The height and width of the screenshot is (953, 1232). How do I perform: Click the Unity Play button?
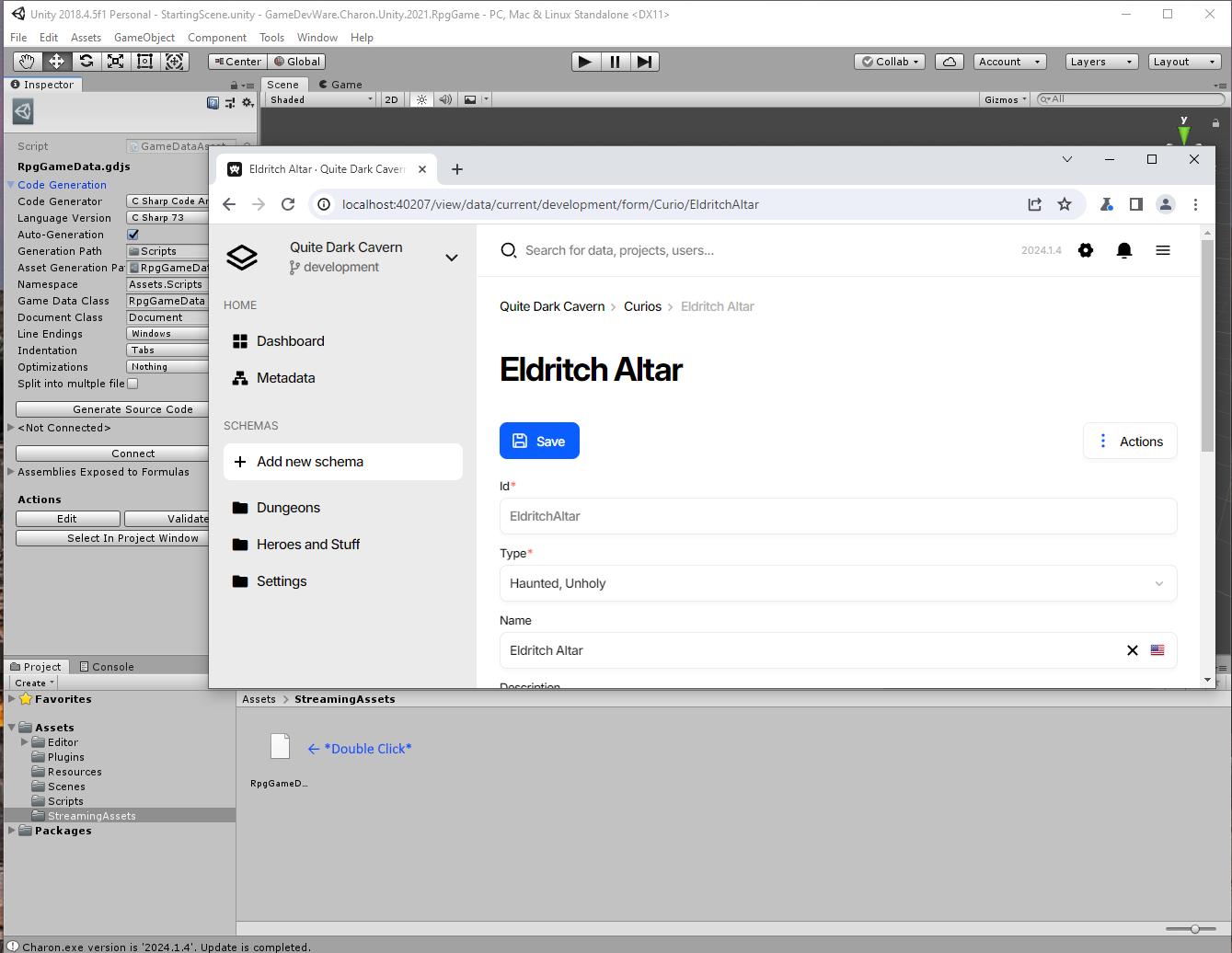(585, 62)
